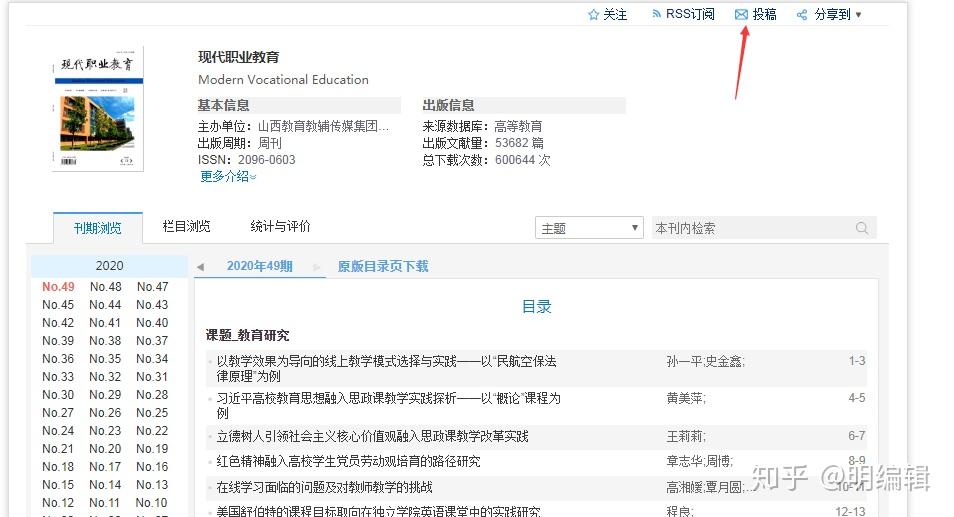954x517 pixels.
Task: Open issue No.33
Action: coord(58,377)
